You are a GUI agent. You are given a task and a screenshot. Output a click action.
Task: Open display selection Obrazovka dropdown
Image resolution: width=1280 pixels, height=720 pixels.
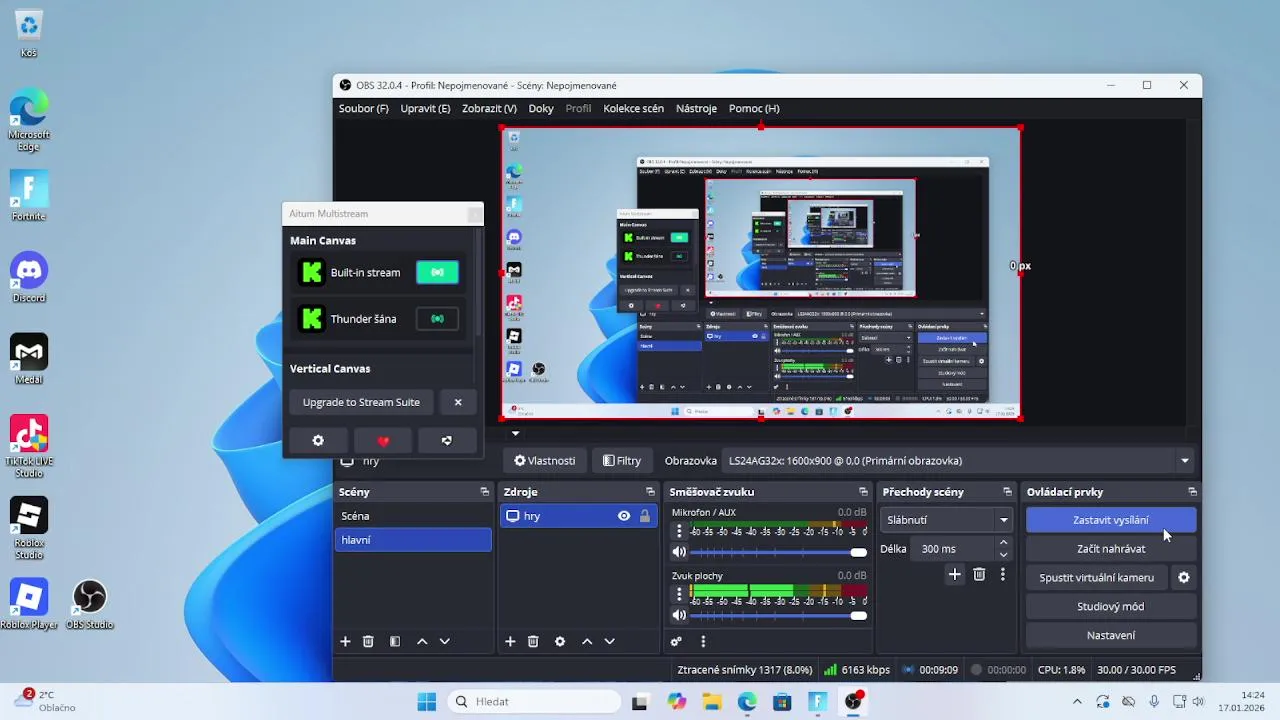958,461
